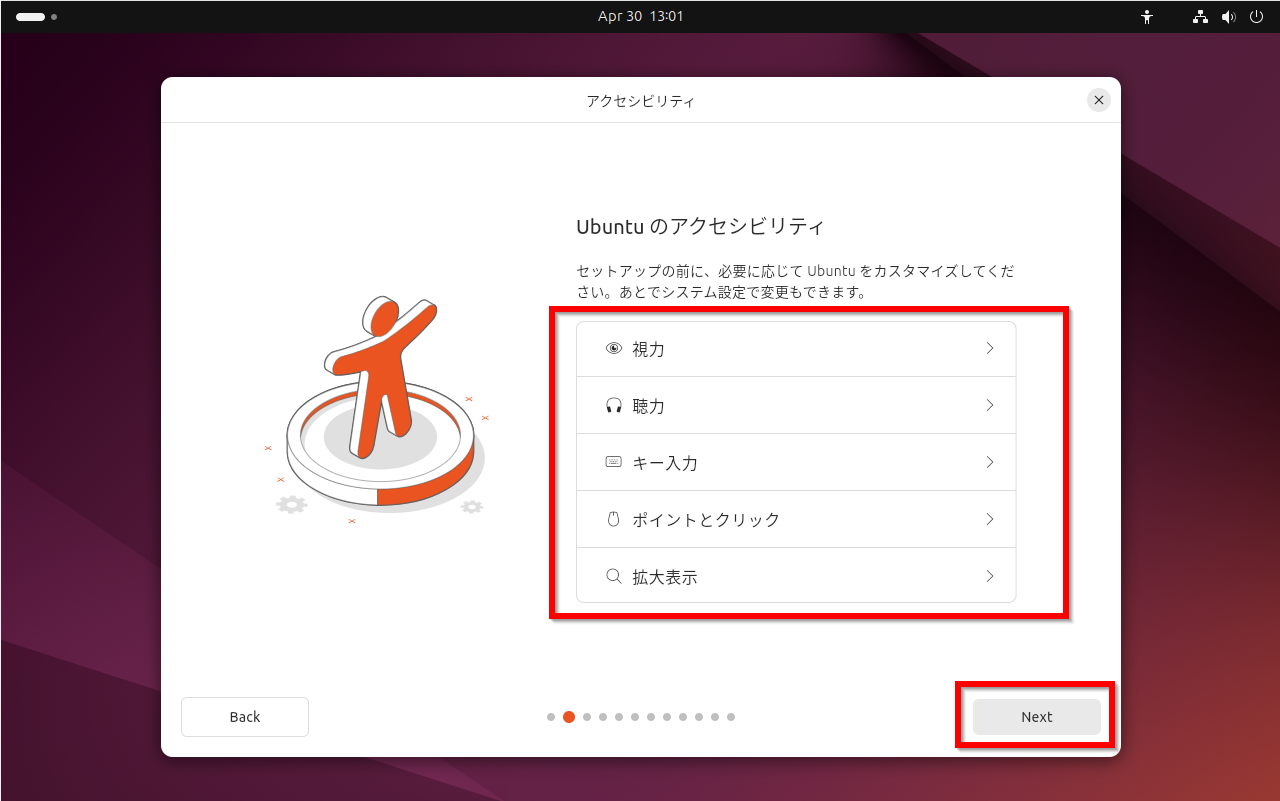Click the network icon in the top bar

pos(1201,17)
